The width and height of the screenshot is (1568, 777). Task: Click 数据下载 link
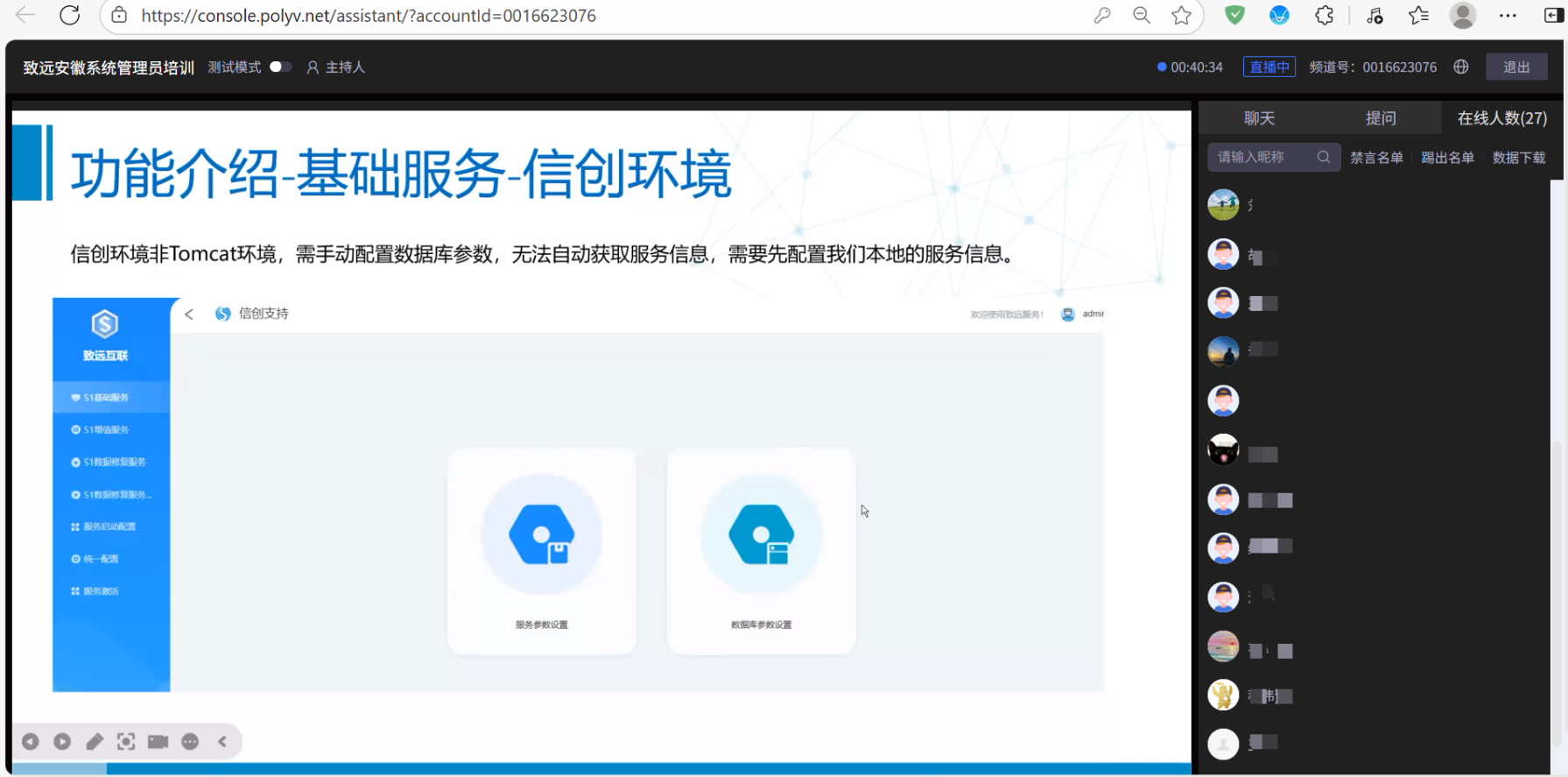click(x=1519, y=158)
